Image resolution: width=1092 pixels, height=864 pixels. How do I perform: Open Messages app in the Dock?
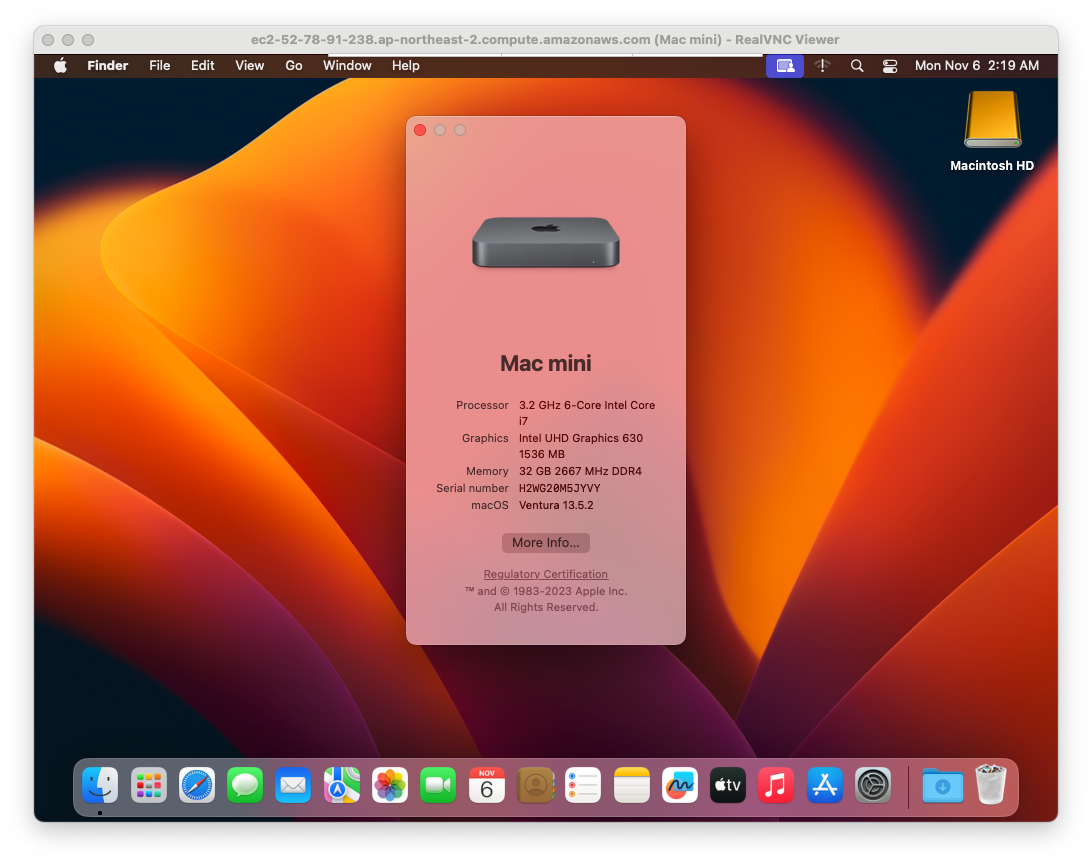245,785
